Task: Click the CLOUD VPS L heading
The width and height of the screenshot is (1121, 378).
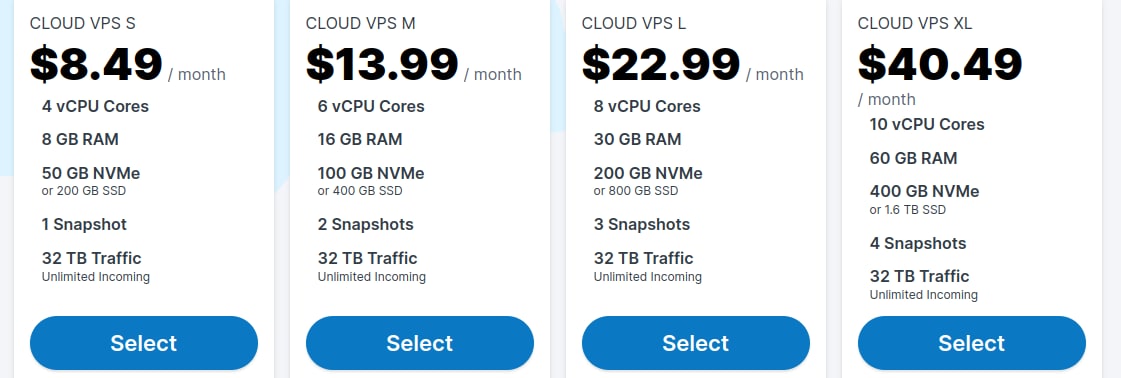Action: 634,24
